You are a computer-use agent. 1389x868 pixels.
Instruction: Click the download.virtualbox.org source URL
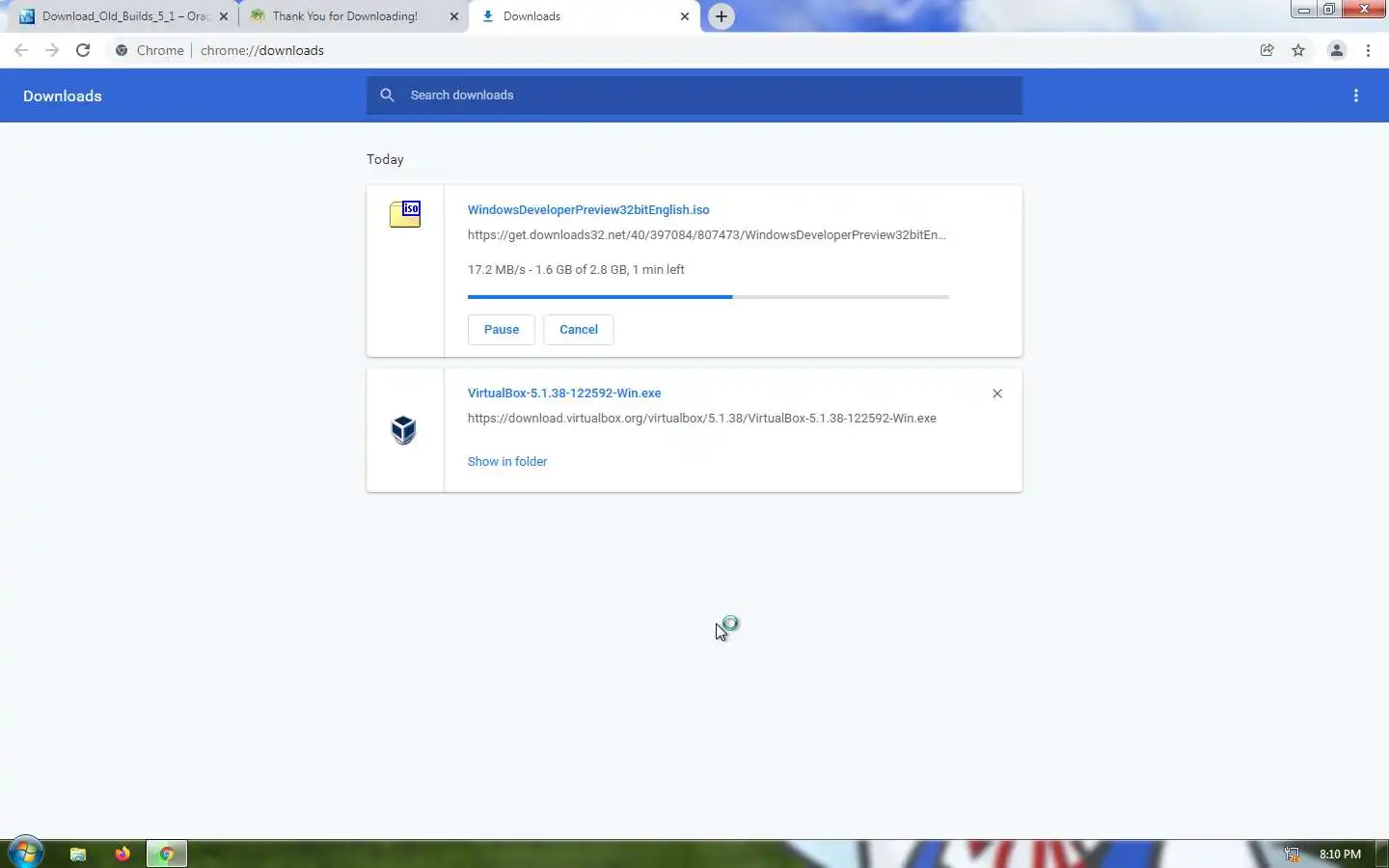(702, 419)
